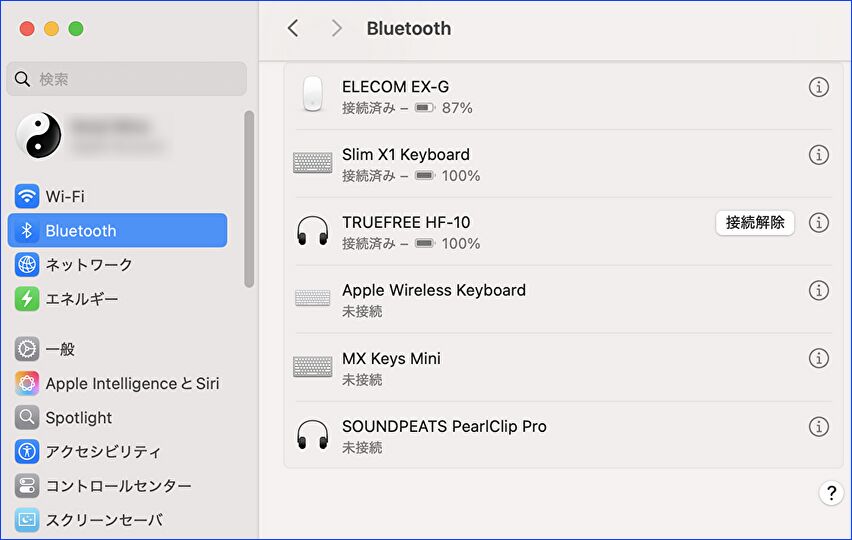Viewport: 852px width, 540px height.
Task: Open ネットワーク settings in sidebar
Action: click(x=88, y=265)
